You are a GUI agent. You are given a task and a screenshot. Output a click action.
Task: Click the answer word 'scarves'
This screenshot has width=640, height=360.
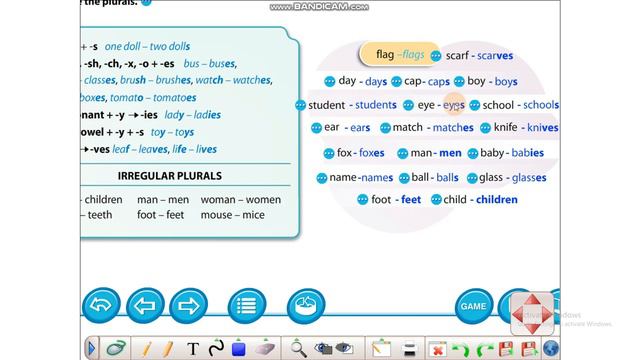click(x=495, y=56)
